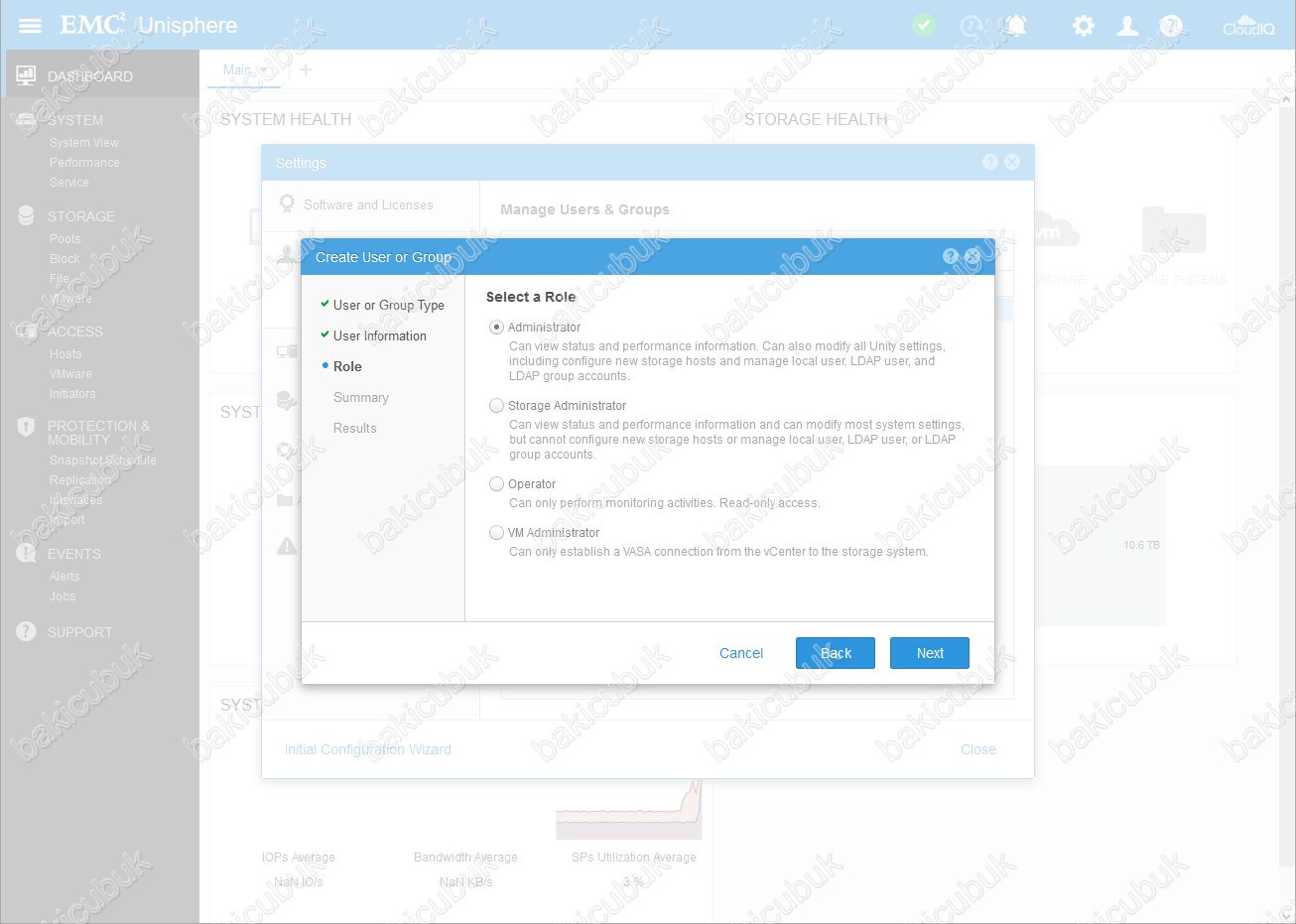Open VMware under ACCESS
1296x924 pixels.
pos(70,374)
